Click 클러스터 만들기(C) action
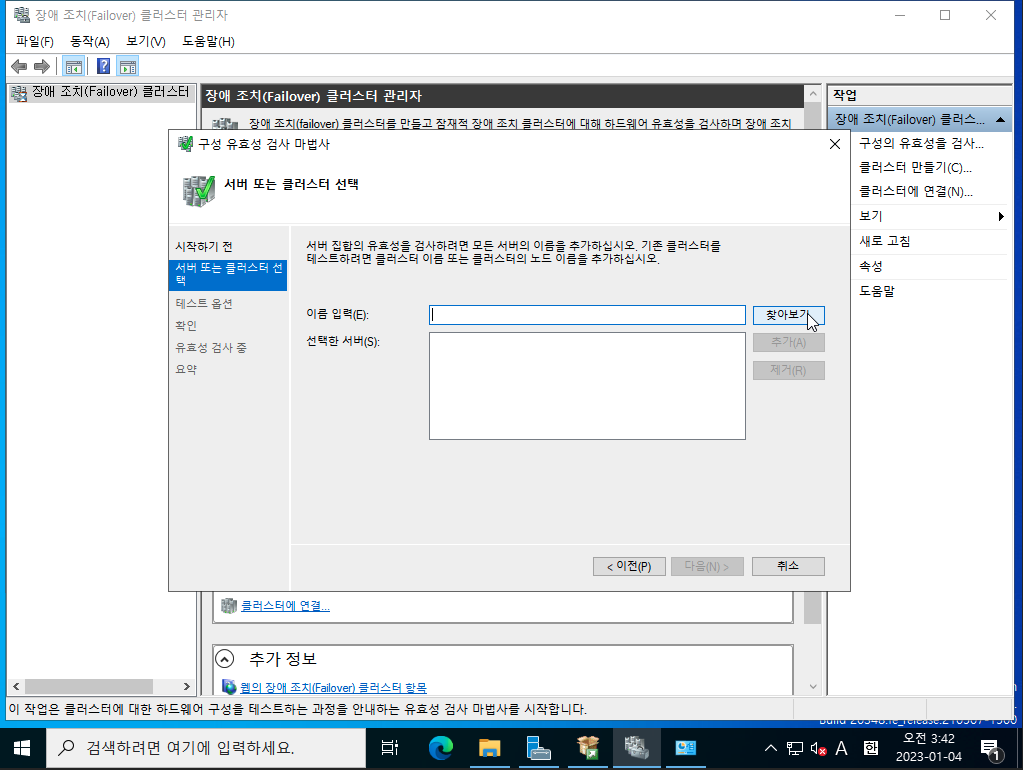Screen dimensions: 1023x770 pyautogui.click(x=915, y=168)
